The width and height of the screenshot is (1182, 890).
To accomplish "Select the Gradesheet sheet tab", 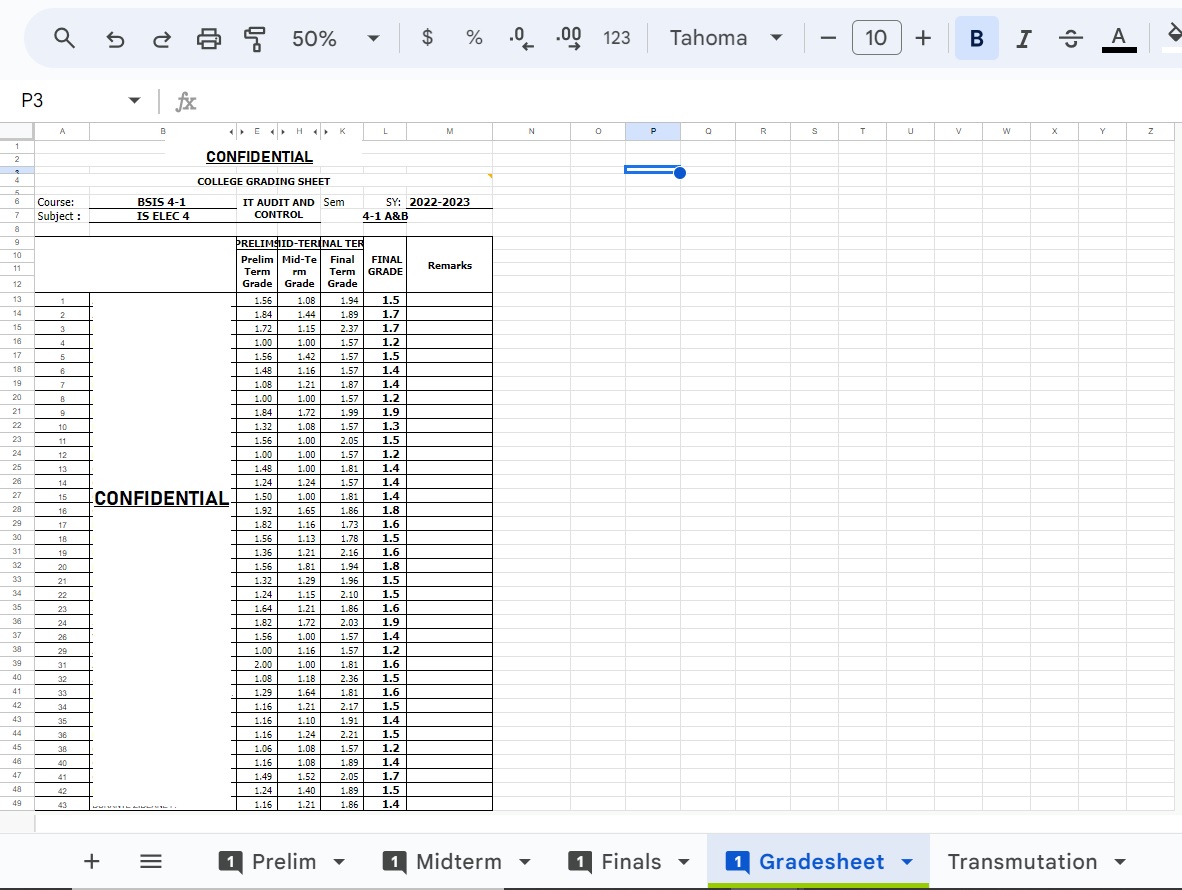I will pyautogui.click(x=821, y=861).
